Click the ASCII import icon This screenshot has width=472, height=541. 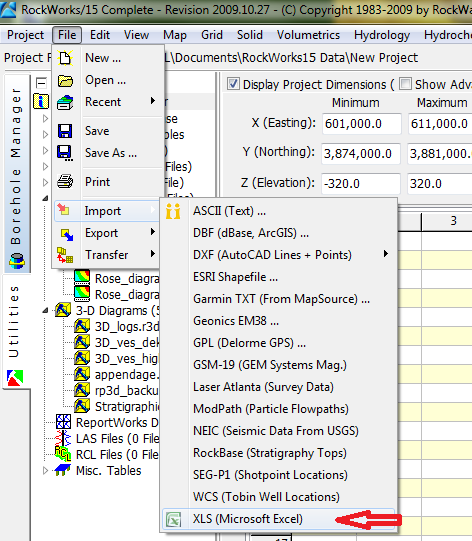tap(173, 211)
